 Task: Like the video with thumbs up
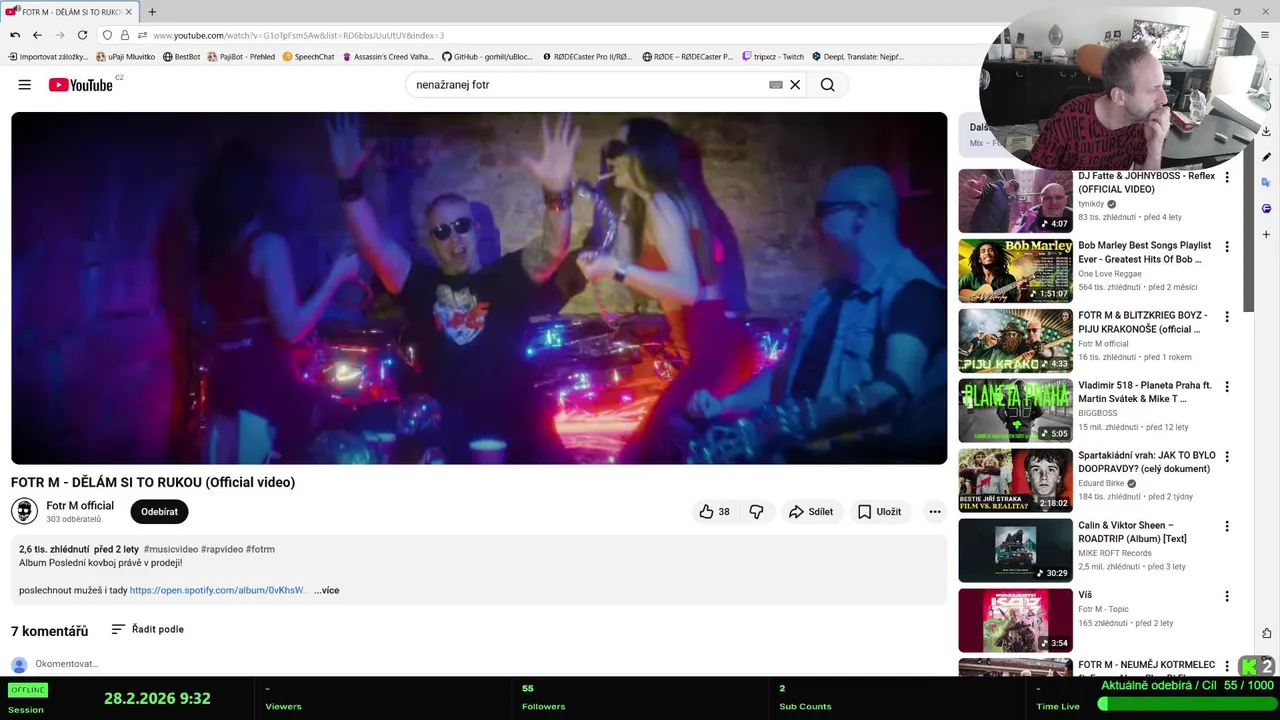tap(715, 512)
